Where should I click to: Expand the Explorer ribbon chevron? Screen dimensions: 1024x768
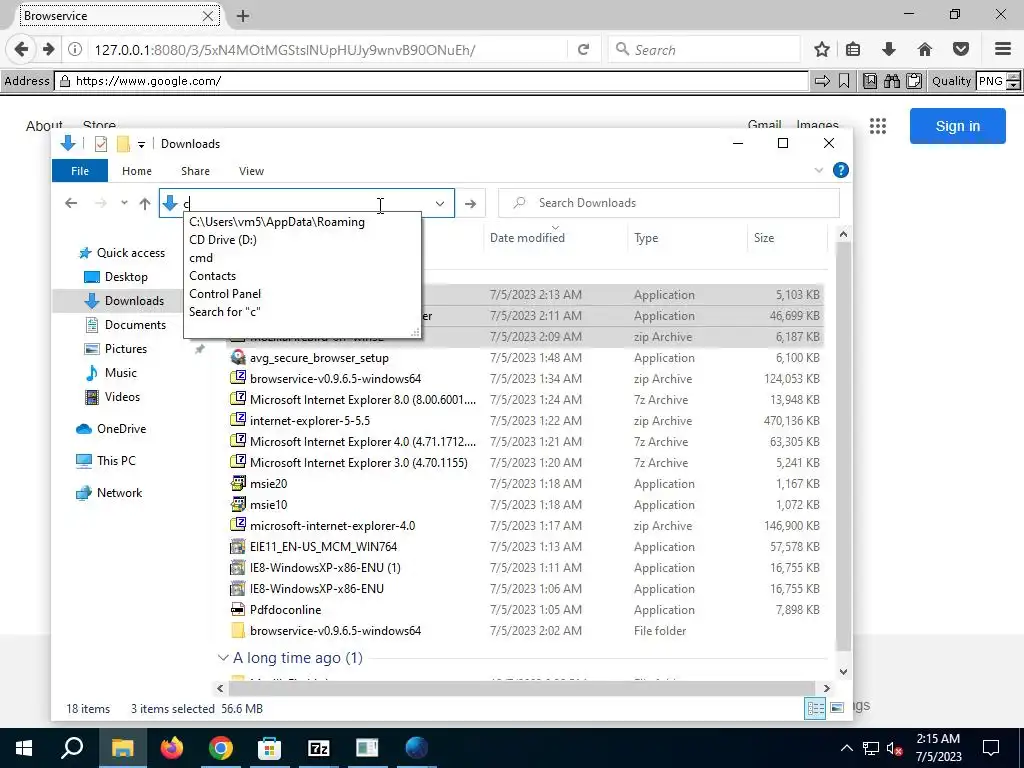(x=818, y=170)
